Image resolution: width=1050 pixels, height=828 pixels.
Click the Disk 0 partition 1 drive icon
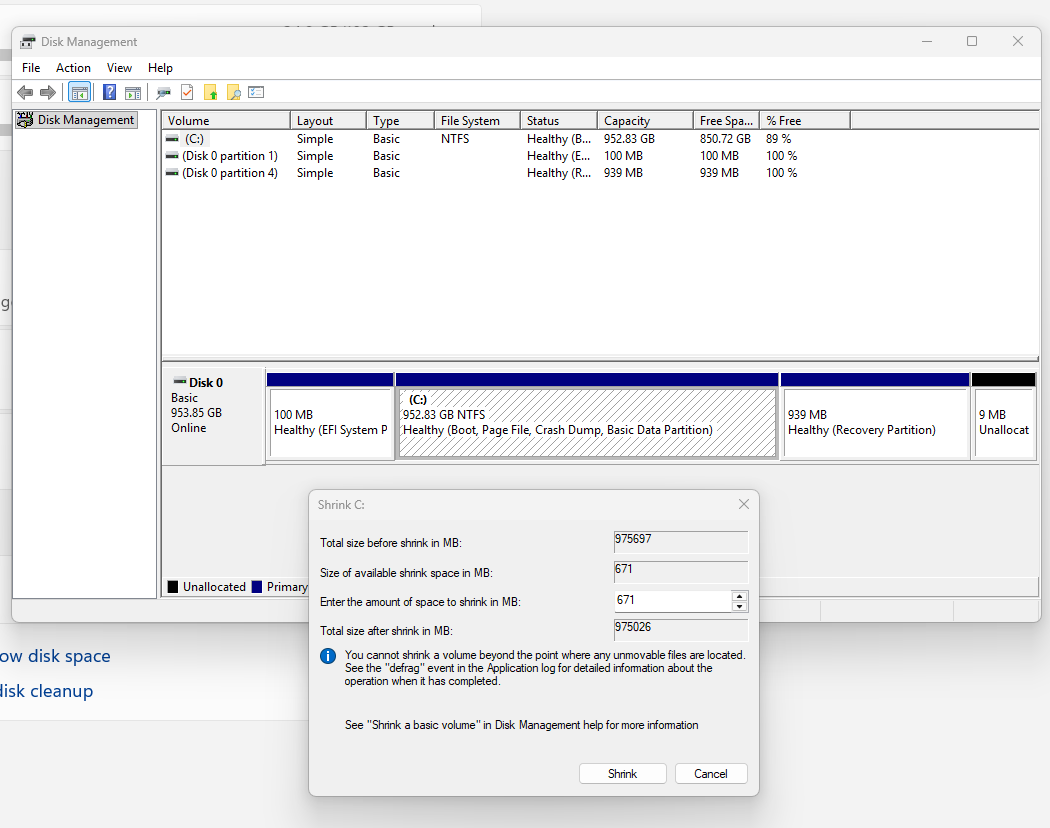(x=172, y=155)
